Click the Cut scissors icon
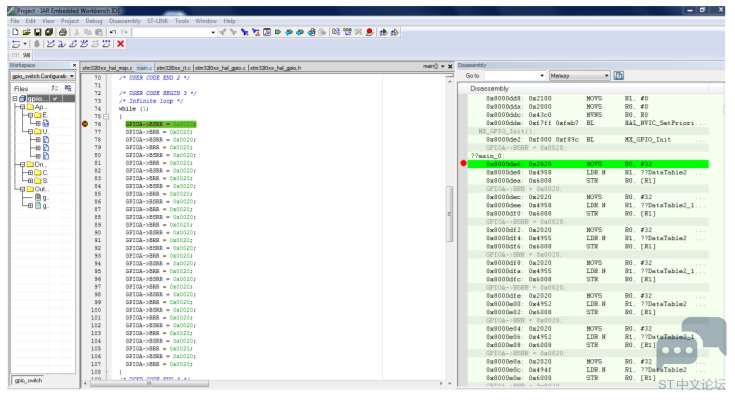The width and height of the screenshot is (735, 400). click(76, 32)
